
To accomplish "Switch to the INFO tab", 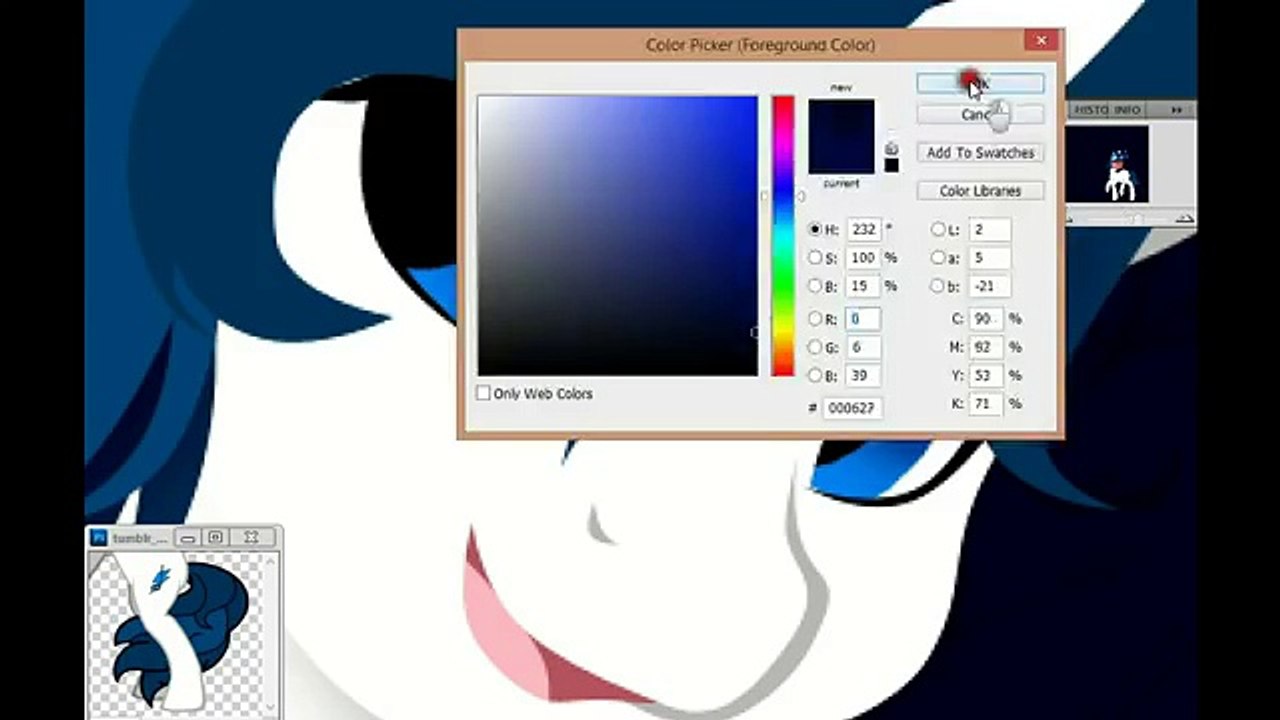I will [1127, 110].
